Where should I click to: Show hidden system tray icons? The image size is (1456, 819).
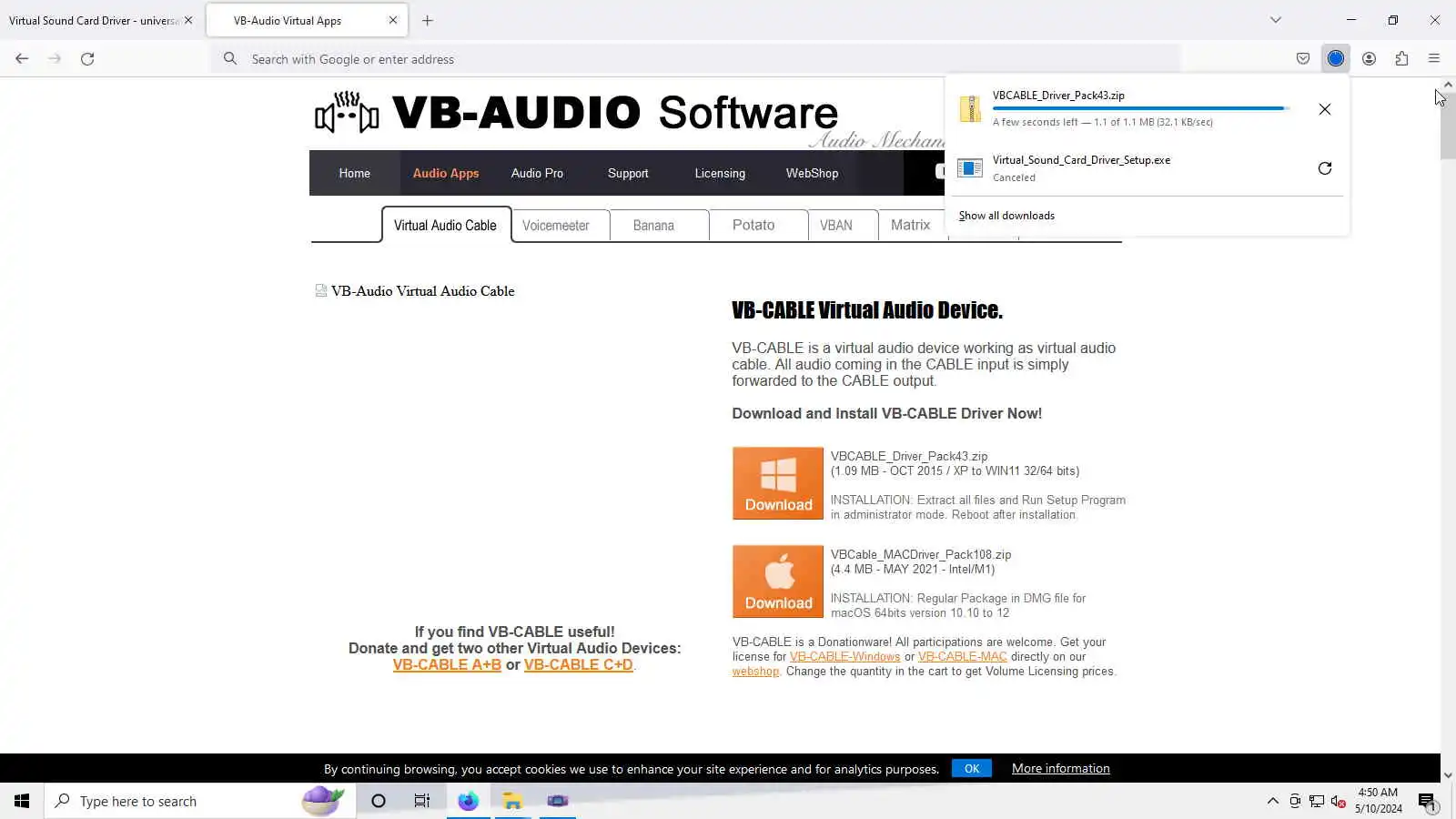click(x=1272, y=801)
